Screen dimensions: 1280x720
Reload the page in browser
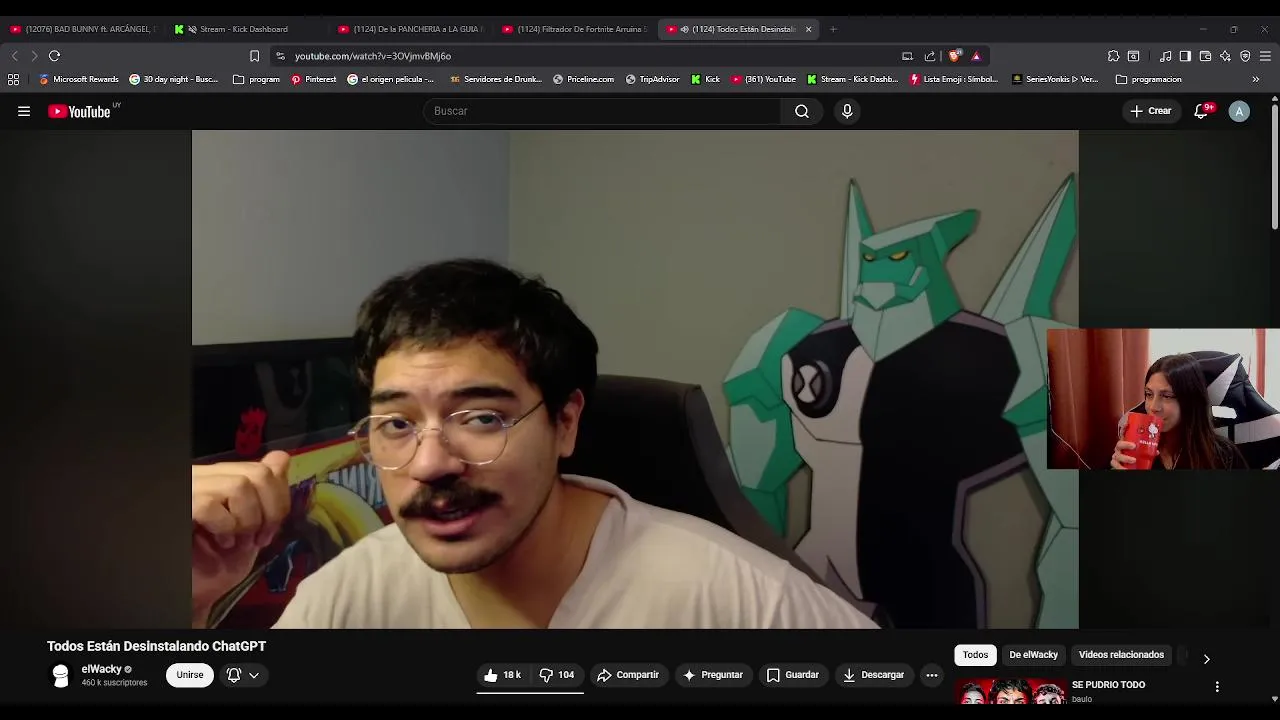point(54,56)
